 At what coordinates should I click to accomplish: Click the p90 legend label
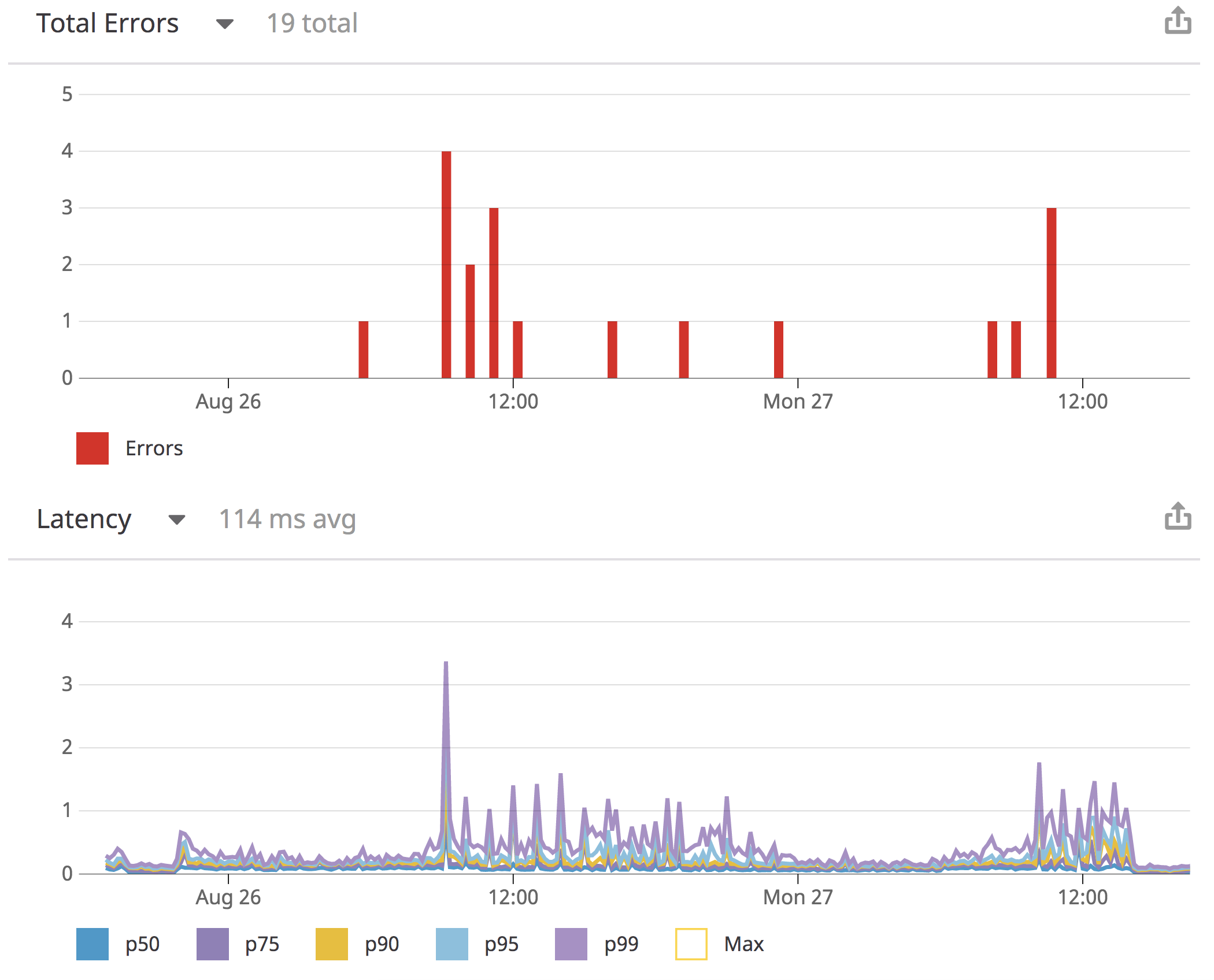click(382, 945)
